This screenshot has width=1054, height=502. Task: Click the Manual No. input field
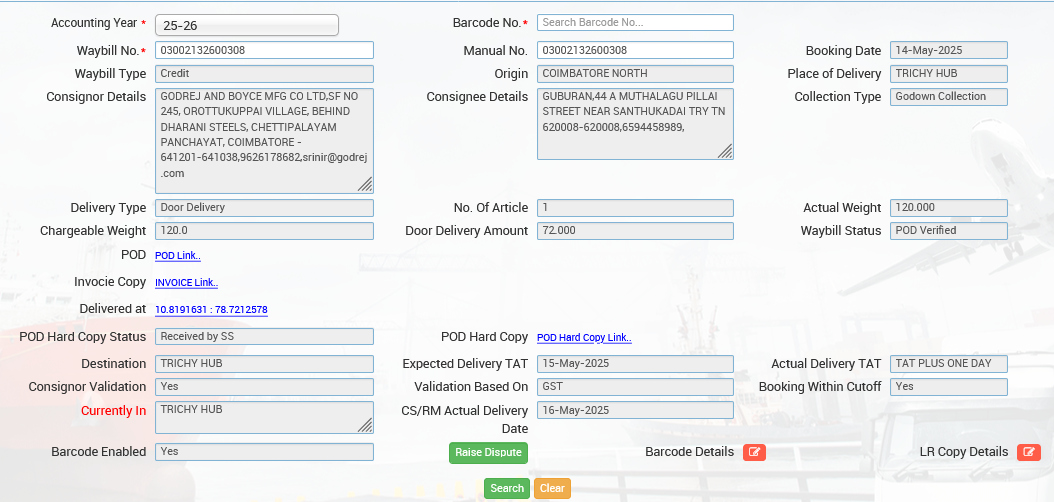coord(635,50)
